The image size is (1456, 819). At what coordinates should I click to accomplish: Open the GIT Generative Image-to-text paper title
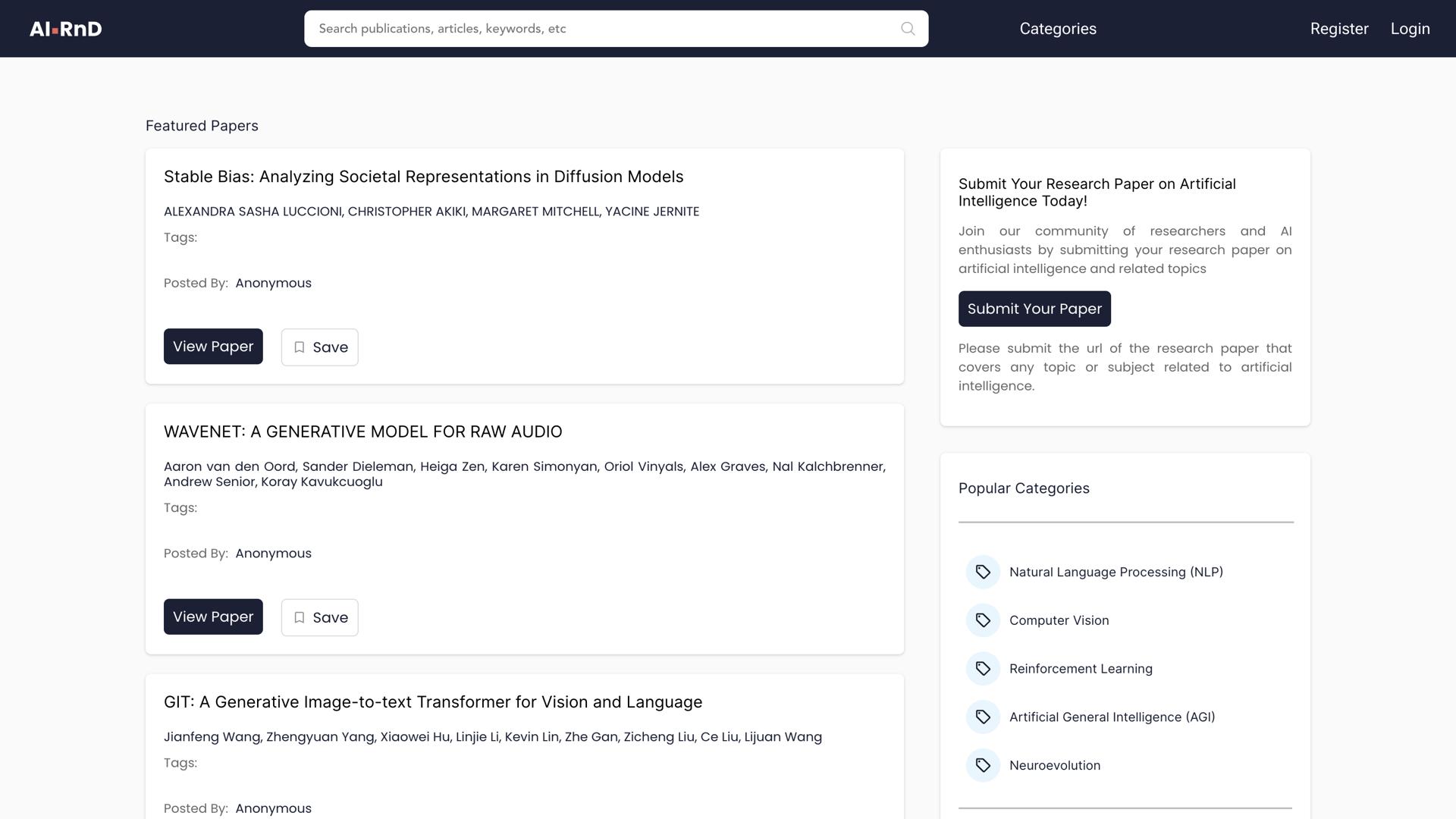[432, 702]
